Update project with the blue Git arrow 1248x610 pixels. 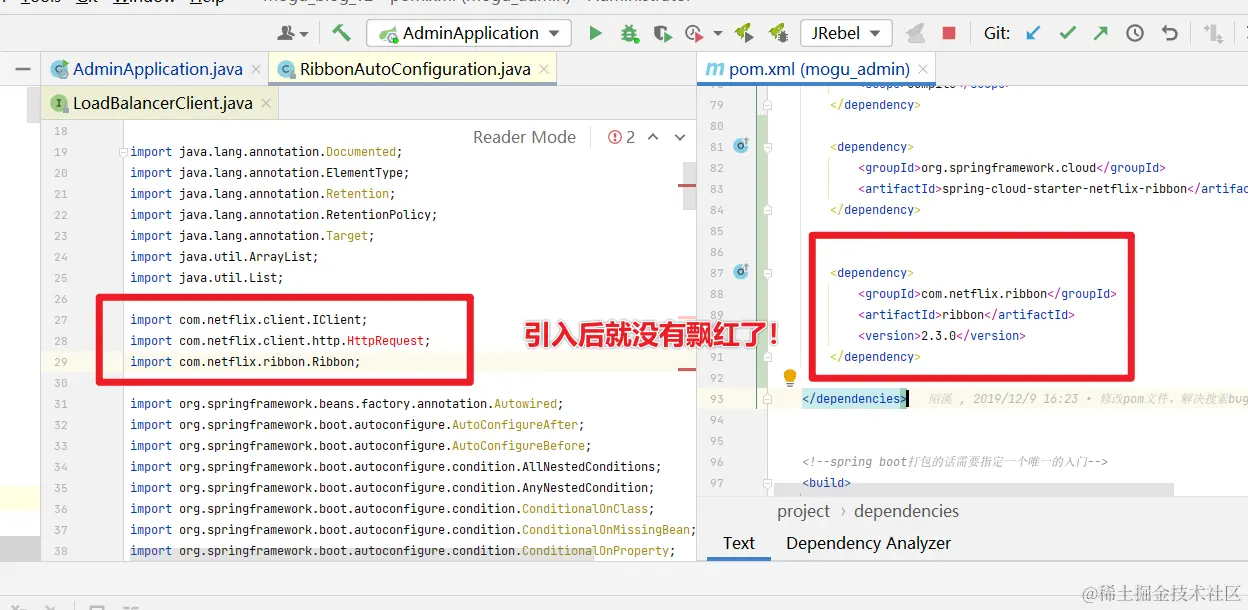point(1034,33)
